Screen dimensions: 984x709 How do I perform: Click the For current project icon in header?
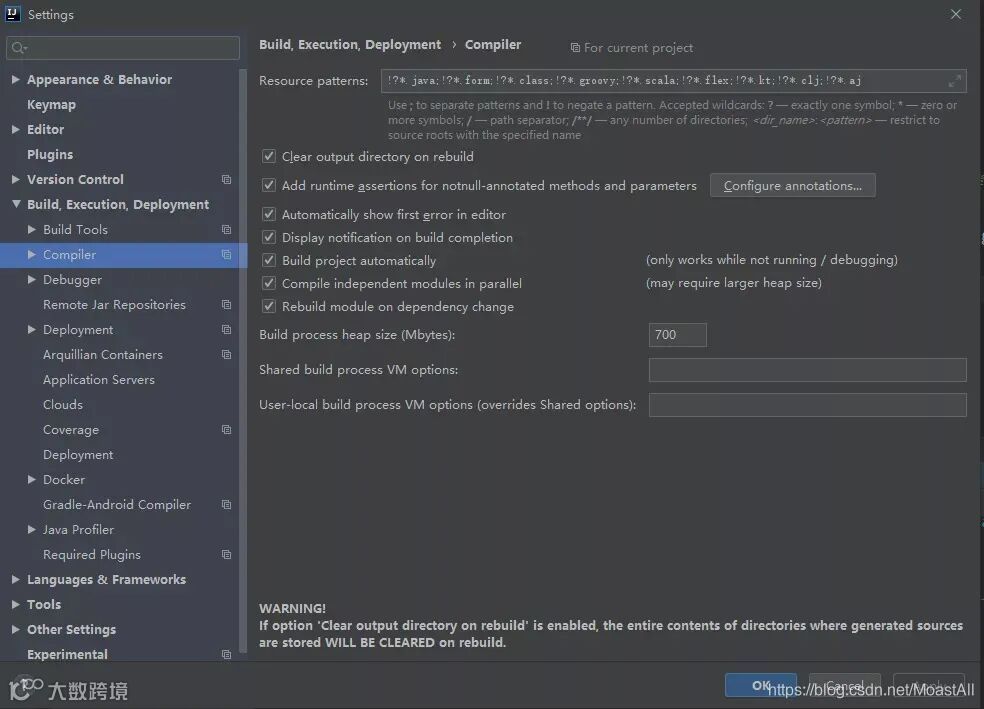point(575,48)
